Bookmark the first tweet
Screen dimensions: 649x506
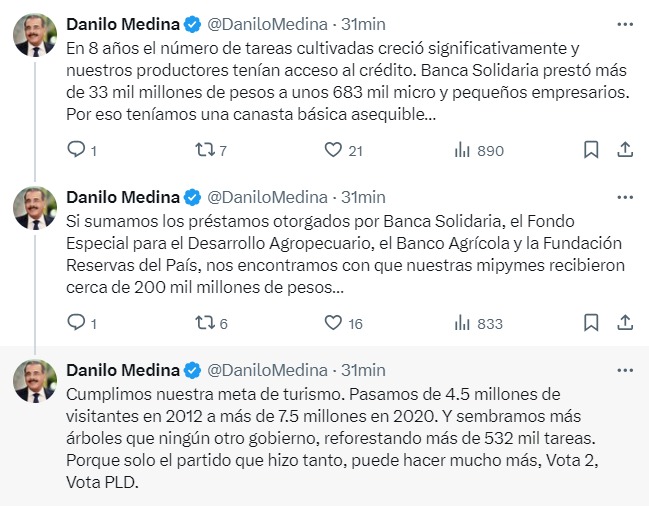(591, 150)
